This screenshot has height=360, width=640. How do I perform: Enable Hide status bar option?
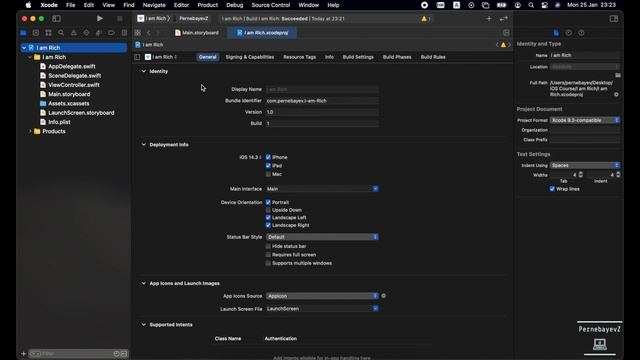click(x=268, y=246)
